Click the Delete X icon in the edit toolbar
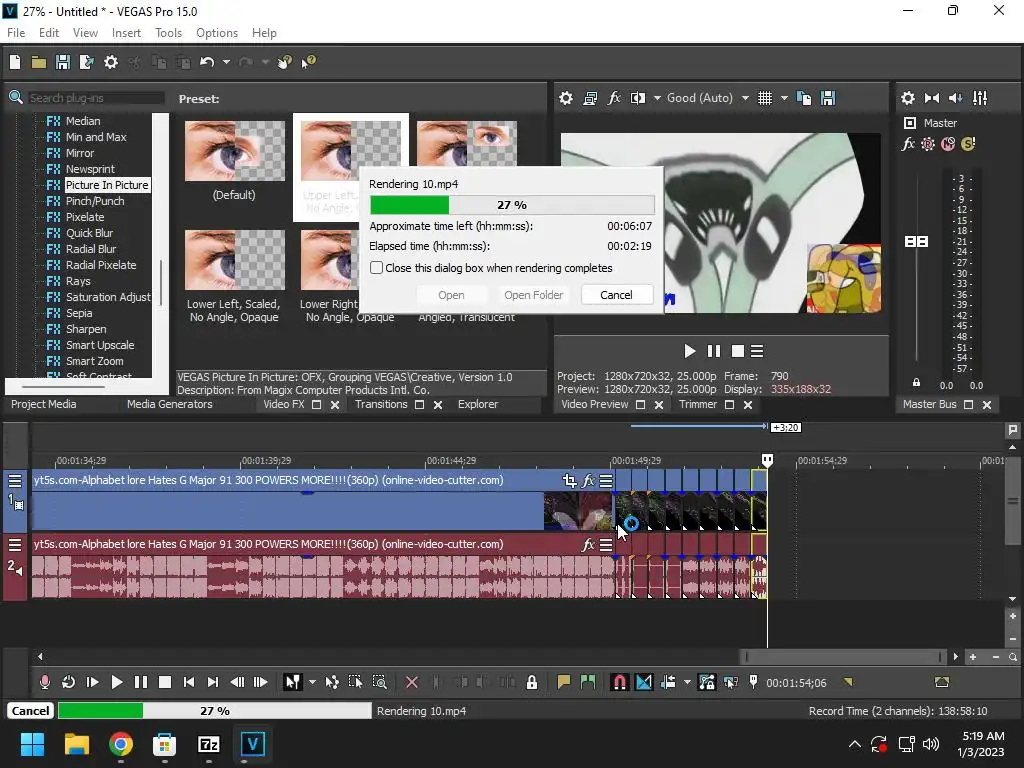1024x768 pixels. click(411, 682)
